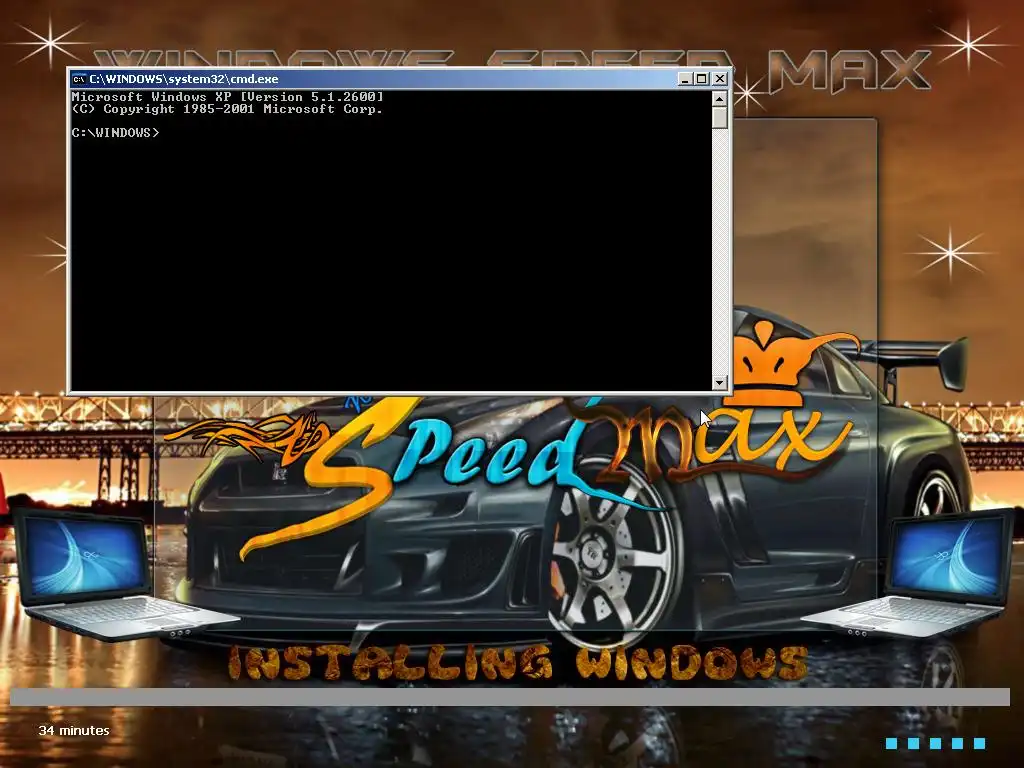Image resolution: width=1024 pixels, height=768 pixels.
Task: Click the 34 minutes remaining text
Action: pyautogui.click(x=74, y=730)
